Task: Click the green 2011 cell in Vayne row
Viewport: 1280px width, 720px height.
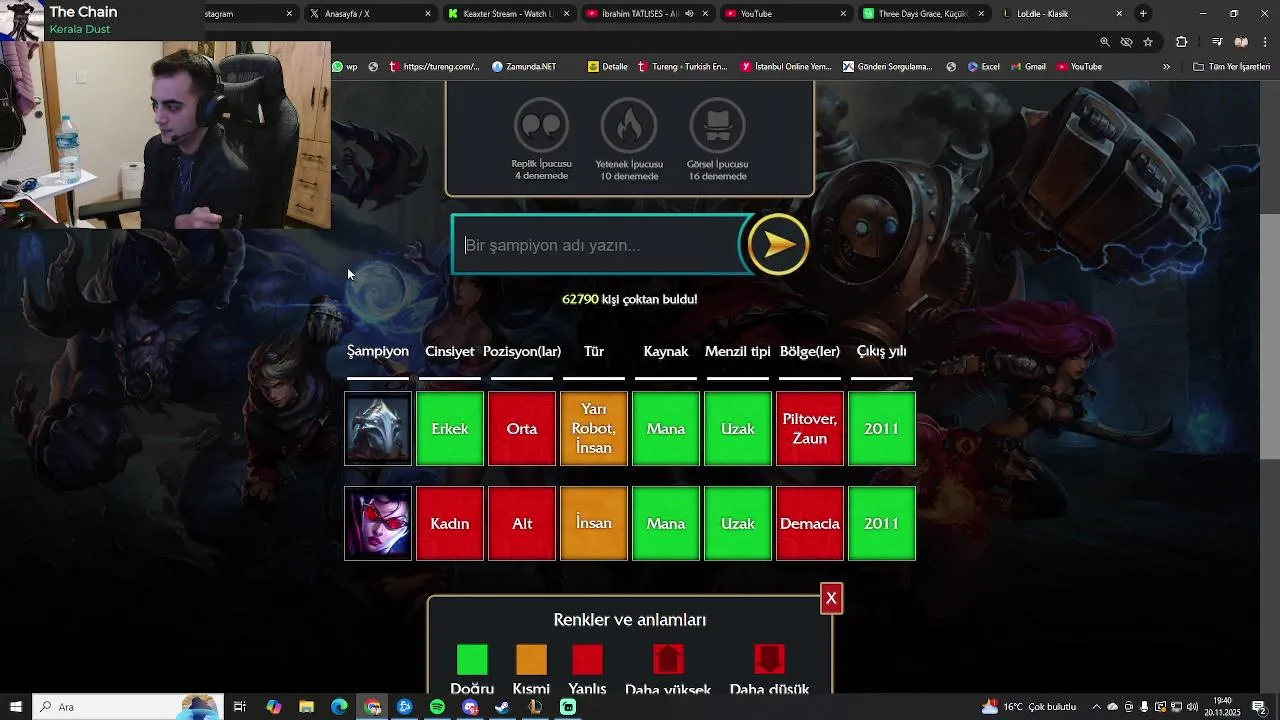Action: click(x=881, y=523)
